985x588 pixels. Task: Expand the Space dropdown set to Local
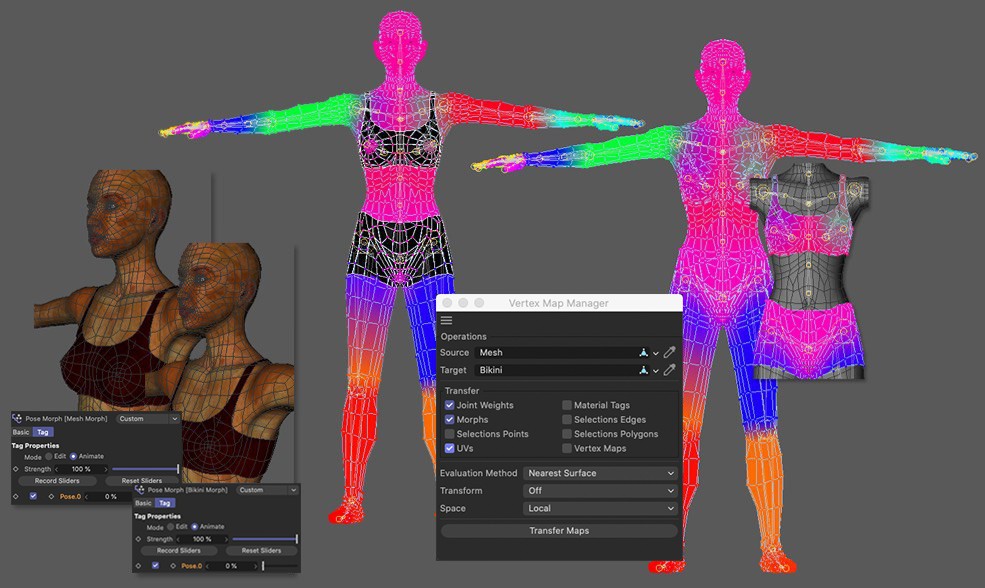pyautogui.click(x=600, y=509)
